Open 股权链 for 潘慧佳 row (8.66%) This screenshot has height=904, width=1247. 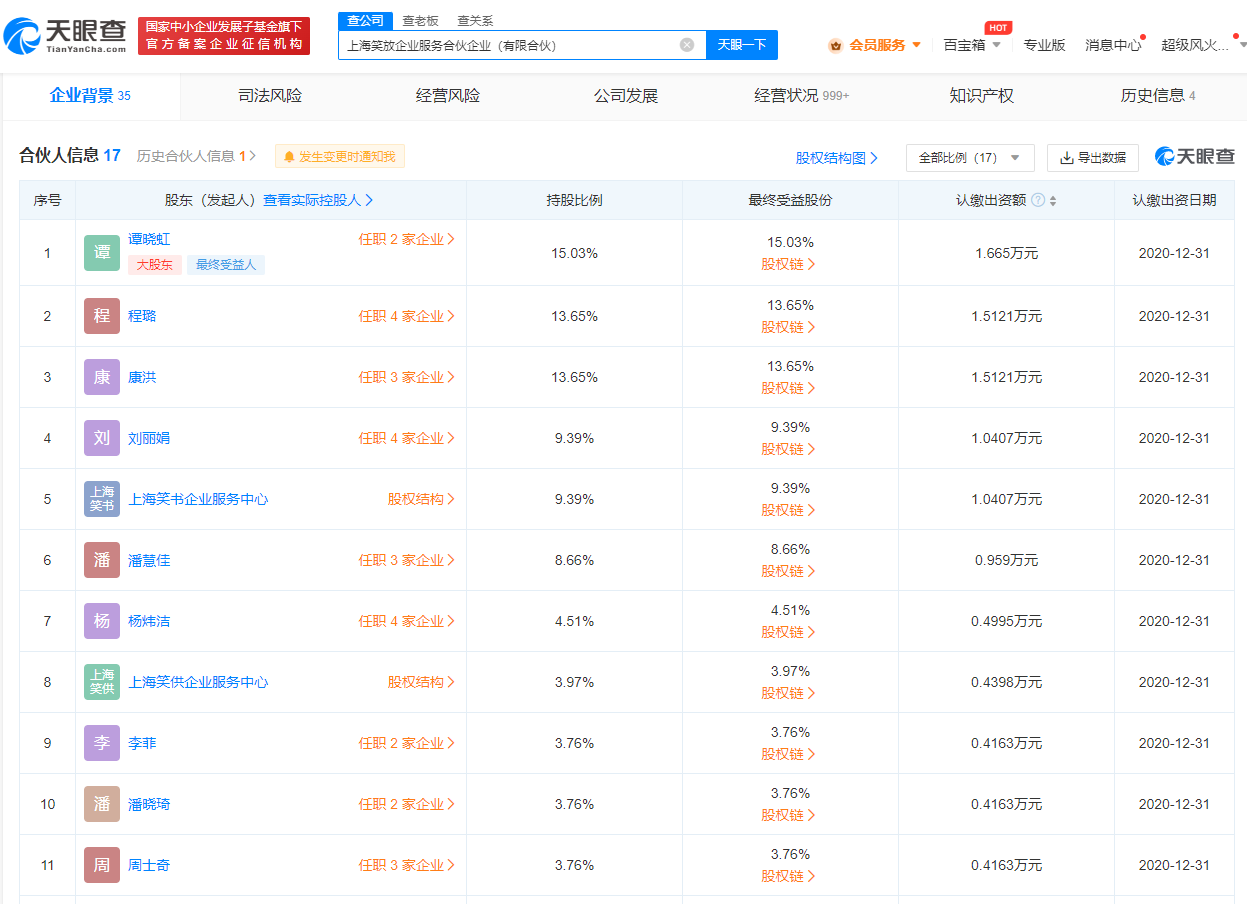pos(789,571)
